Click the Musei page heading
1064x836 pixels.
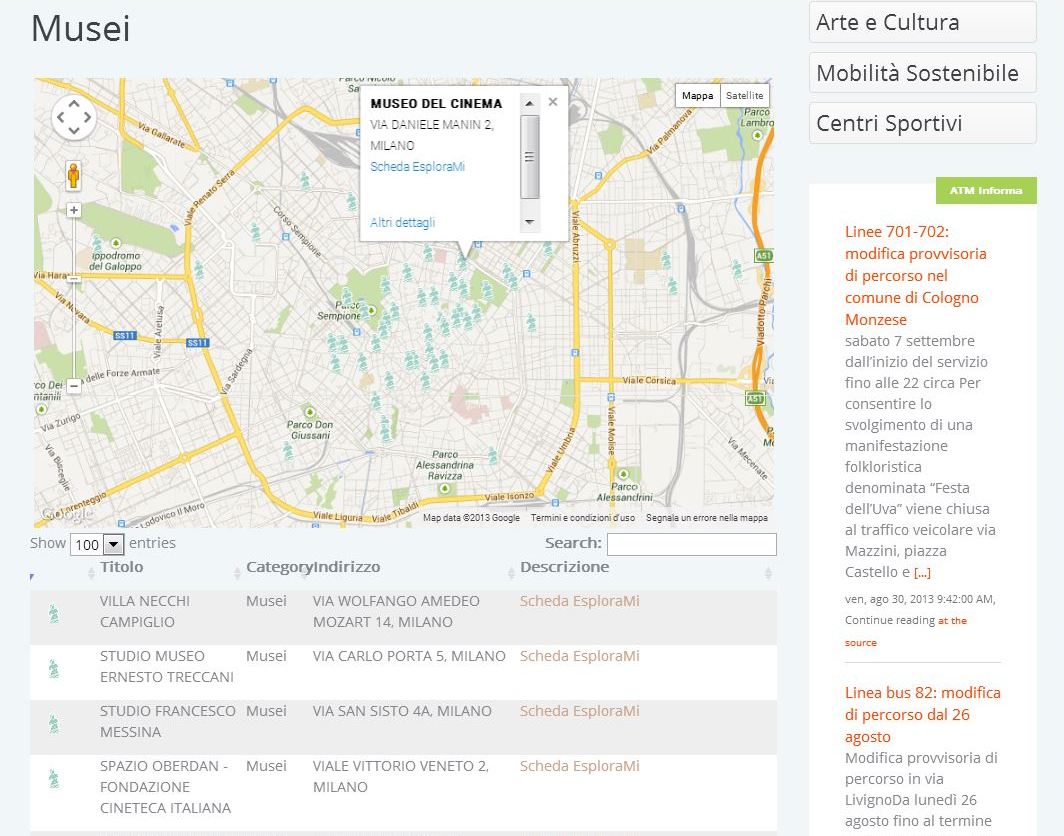pos(80,28)
